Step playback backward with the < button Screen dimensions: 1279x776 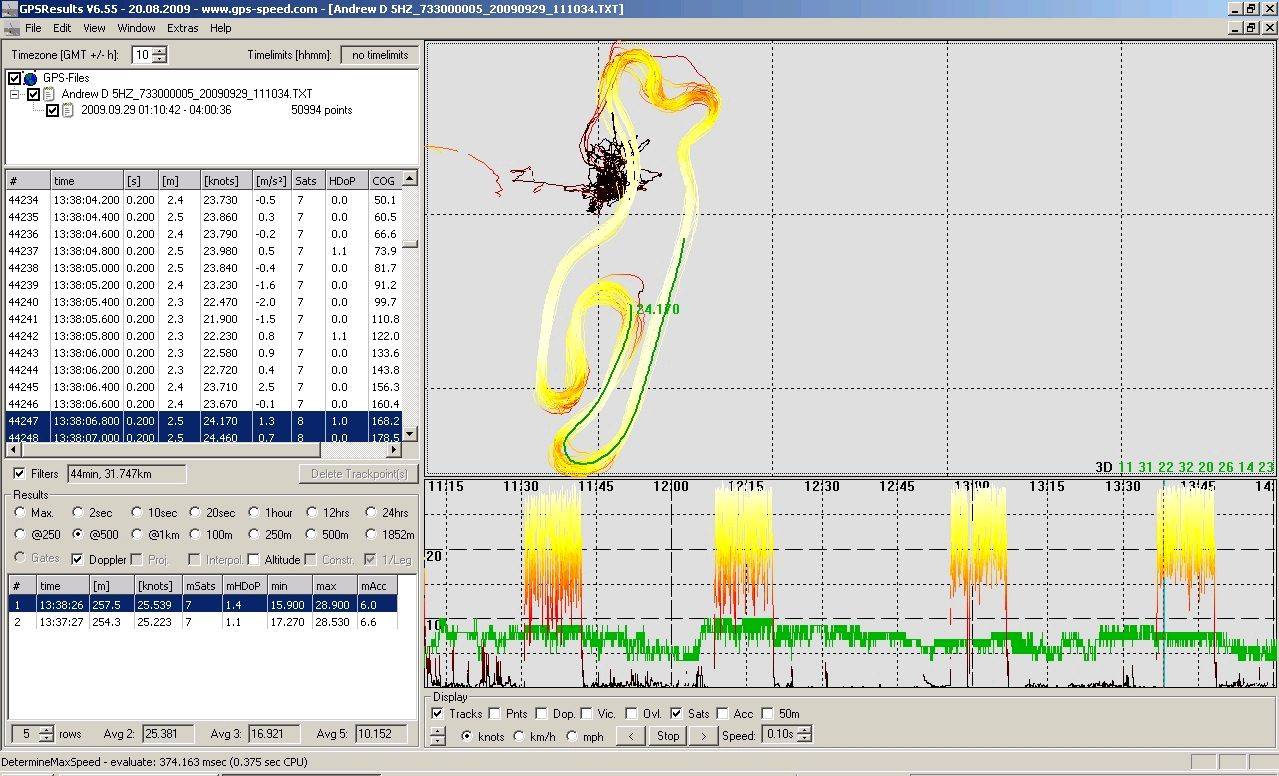coord(630,736)
